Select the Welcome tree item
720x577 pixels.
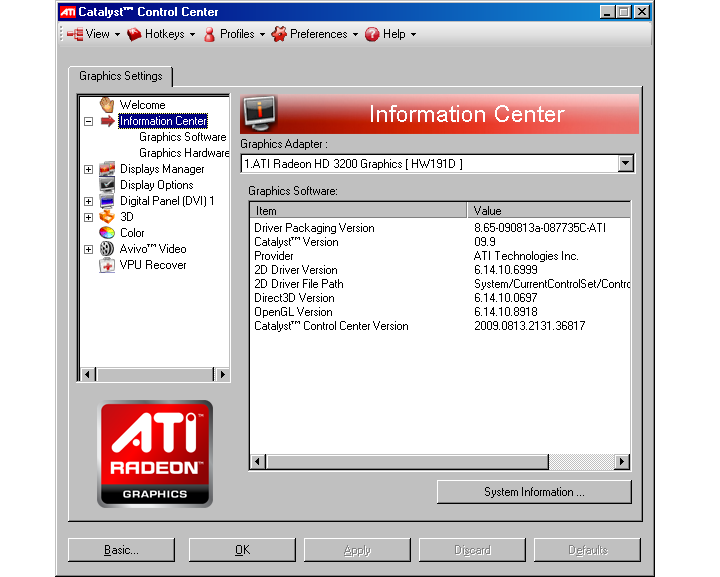pyautogui.click(x=142, y=105)
